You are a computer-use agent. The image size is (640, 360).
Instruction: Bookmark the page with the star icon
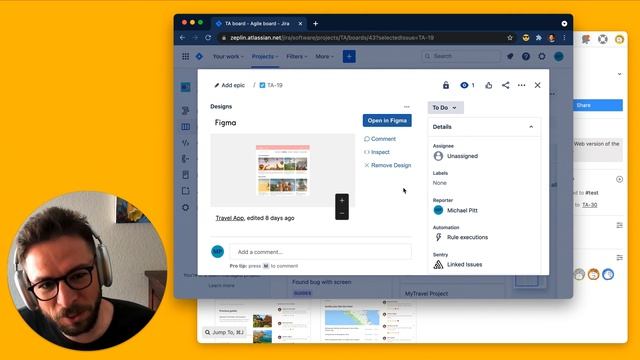coord(510,38)
